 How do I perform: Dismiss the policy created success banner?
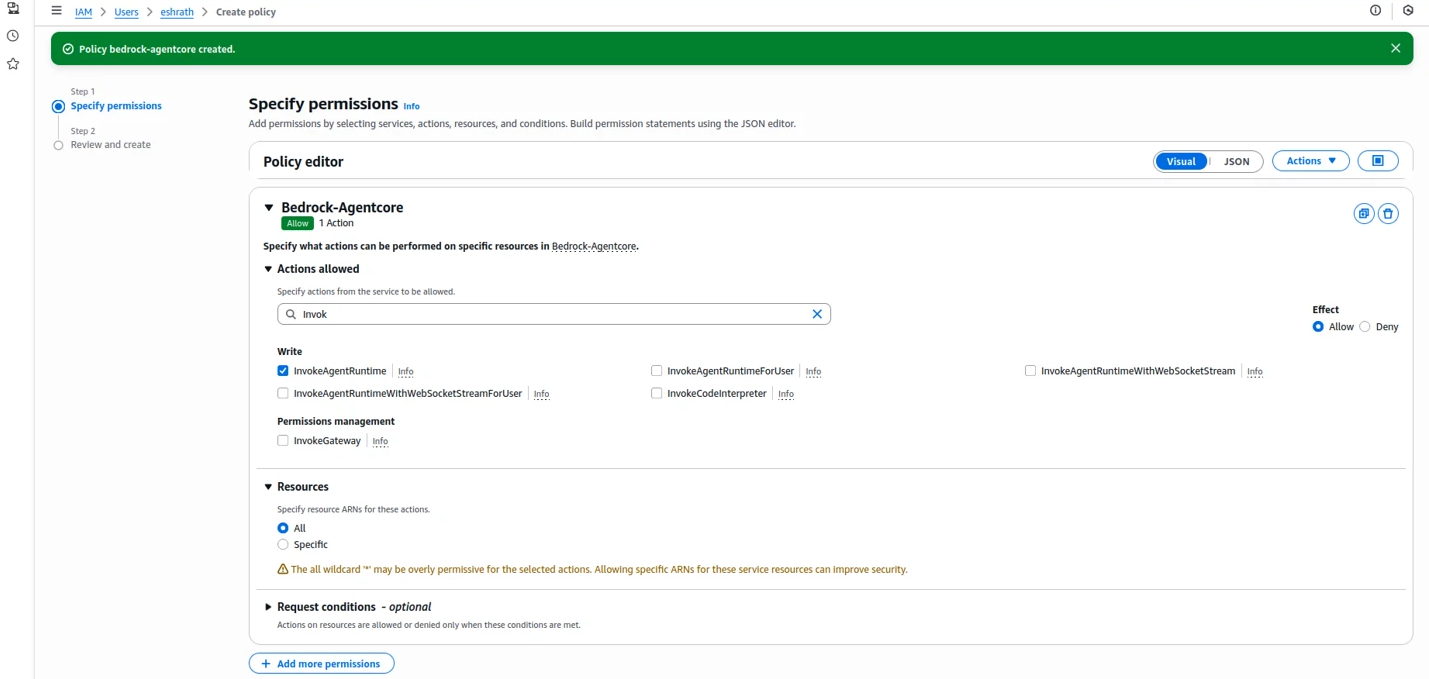[x=1395, y=47]
